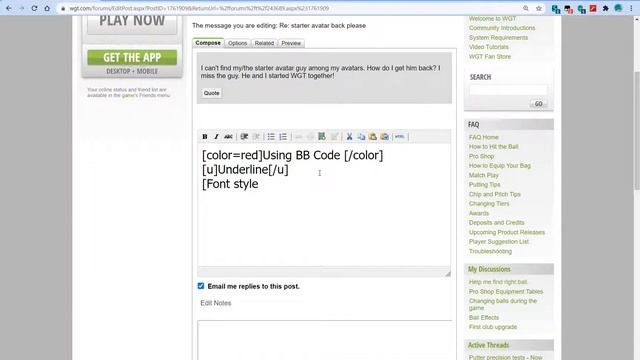Click the red pen extension icon
This screenshot has height=360, width=640.
(x=593, y=8)
